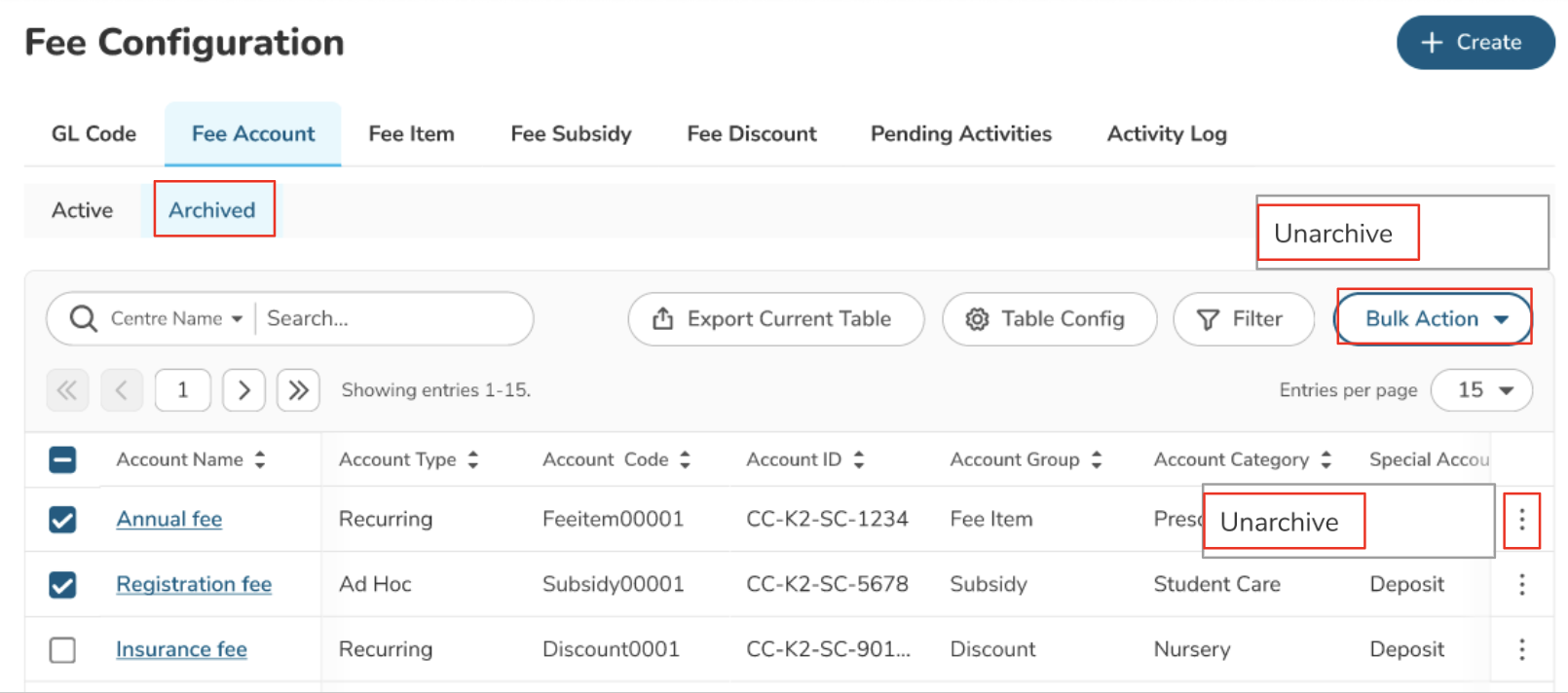Go to the next page arrow
Viewport: 1568px width, 693px height.
pos(243,390)
